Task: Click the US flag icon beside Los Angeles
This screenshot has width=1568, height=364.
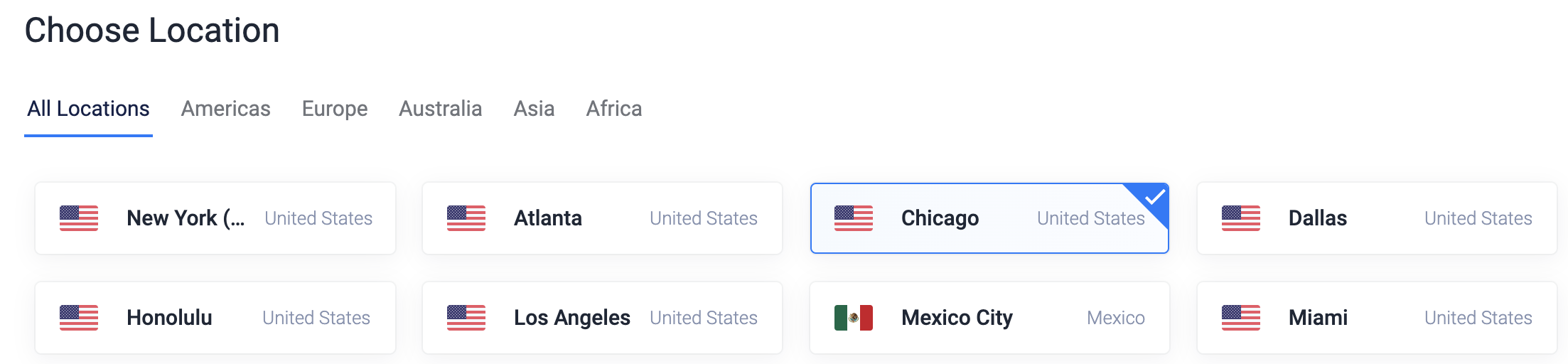Action: [466, 318]
